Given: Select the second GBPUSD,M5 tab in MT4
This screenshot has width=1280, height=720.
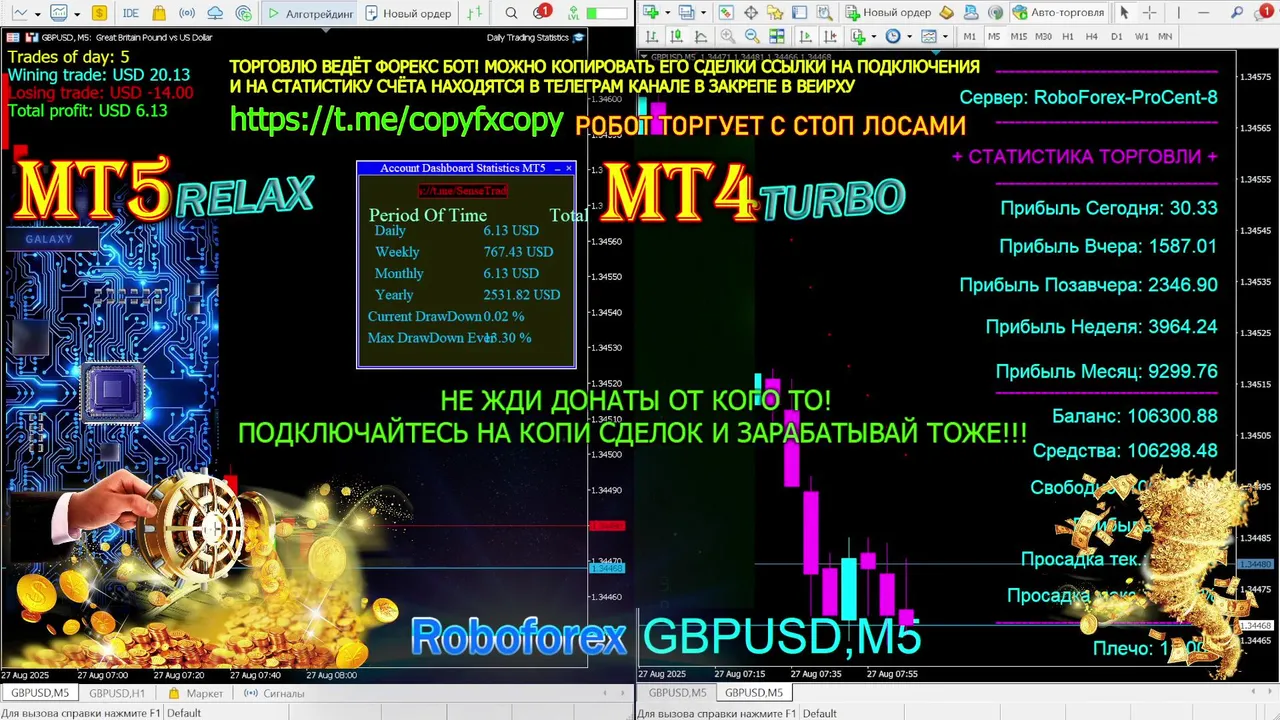Looking at the screenshot, I should coord(754,693).
